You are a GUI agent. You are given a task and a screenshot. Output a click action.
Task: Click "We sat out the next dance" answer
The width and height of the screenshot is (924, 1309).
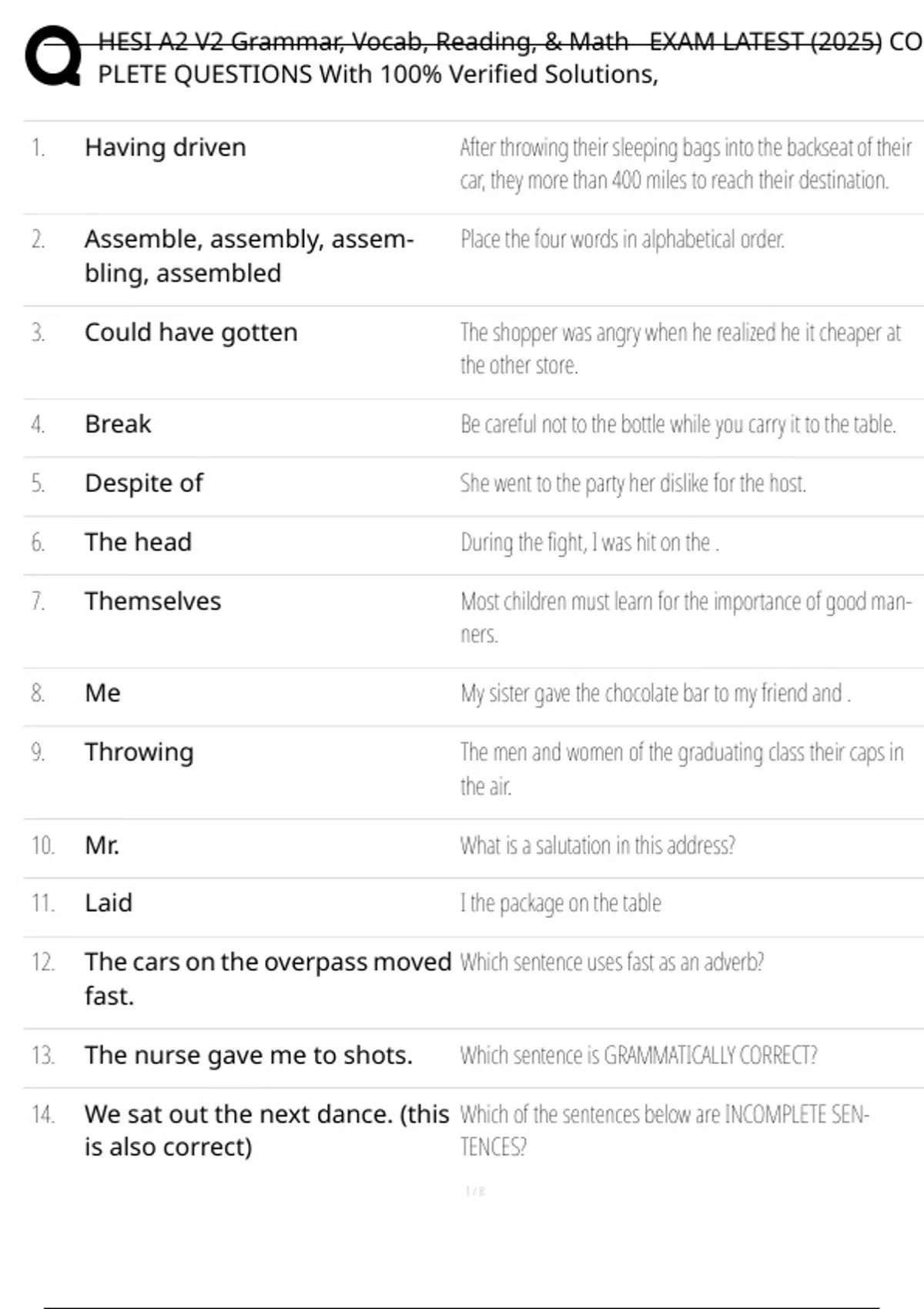coord(266,1130)
